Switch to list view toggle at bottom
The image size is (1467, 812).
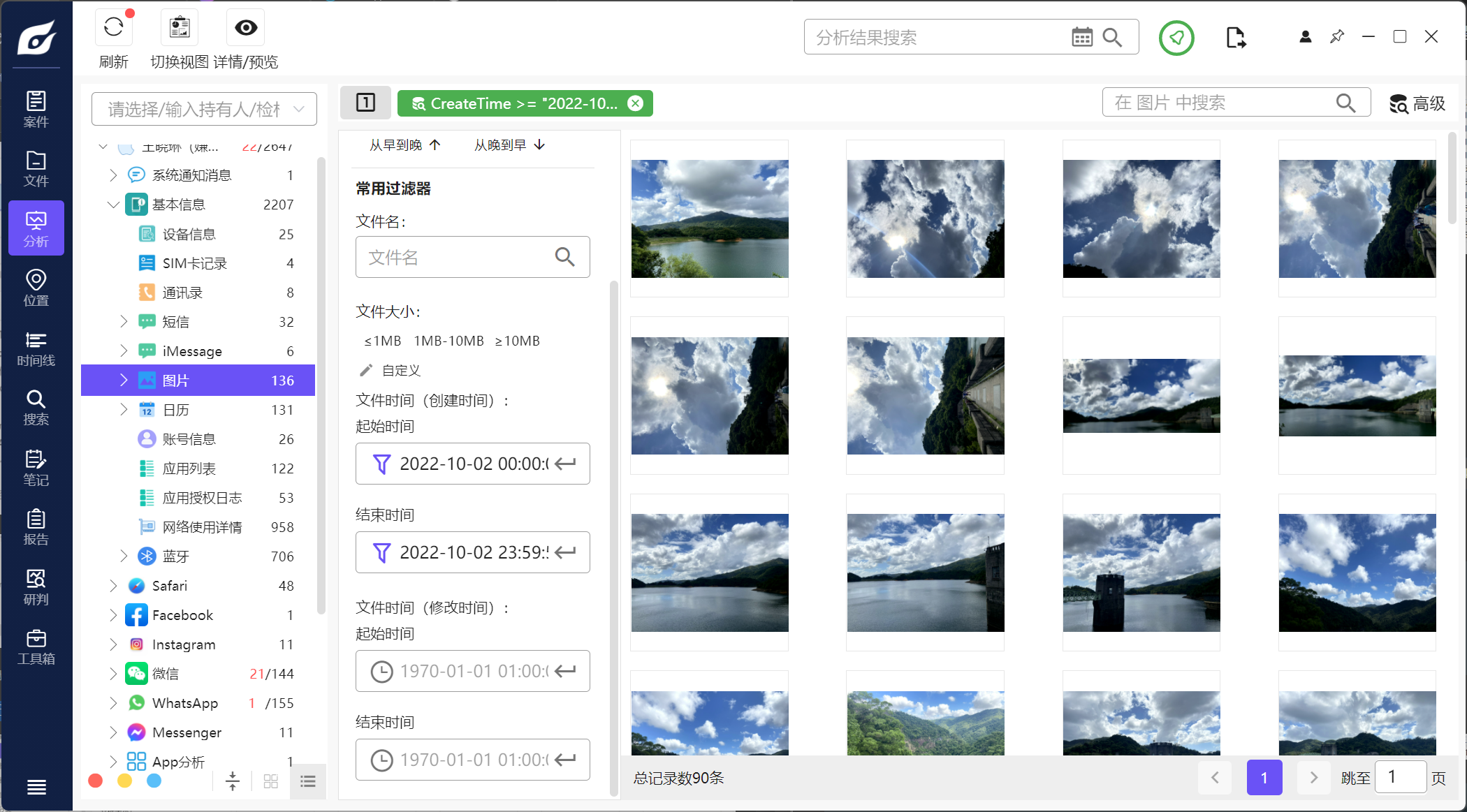pos(308,781)
